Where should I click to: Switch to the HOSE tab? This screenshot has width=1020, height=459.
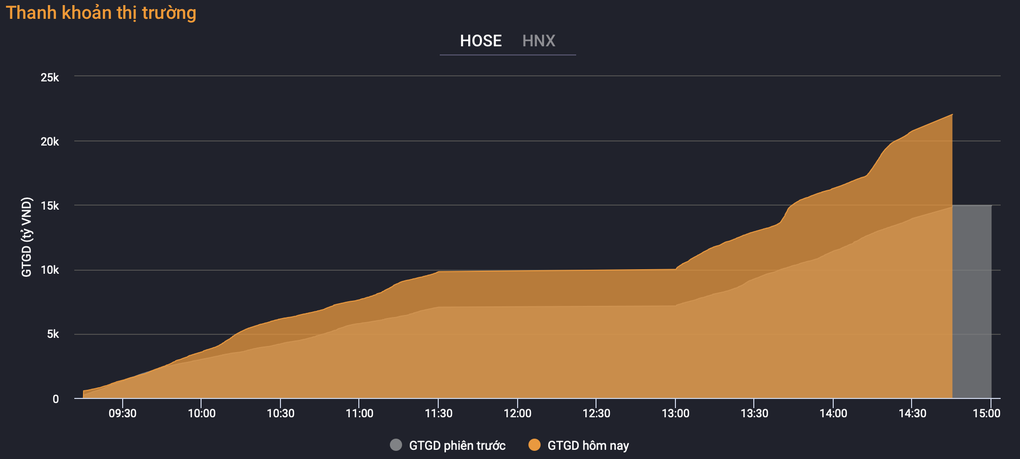coord(481,40)
